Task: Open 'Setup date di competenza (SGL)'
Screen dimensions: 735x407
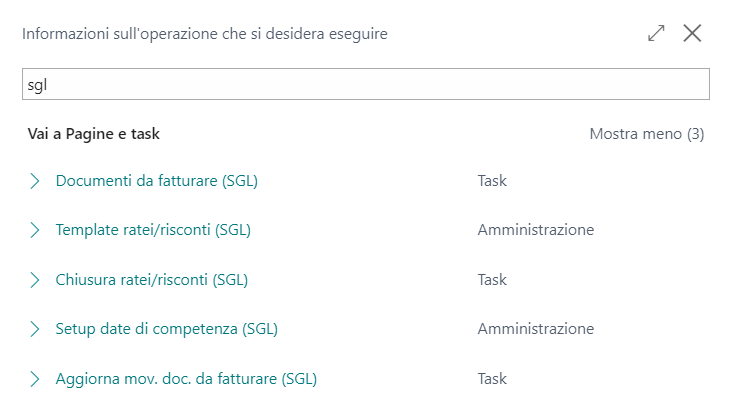Action: click(x=167, y=329)
